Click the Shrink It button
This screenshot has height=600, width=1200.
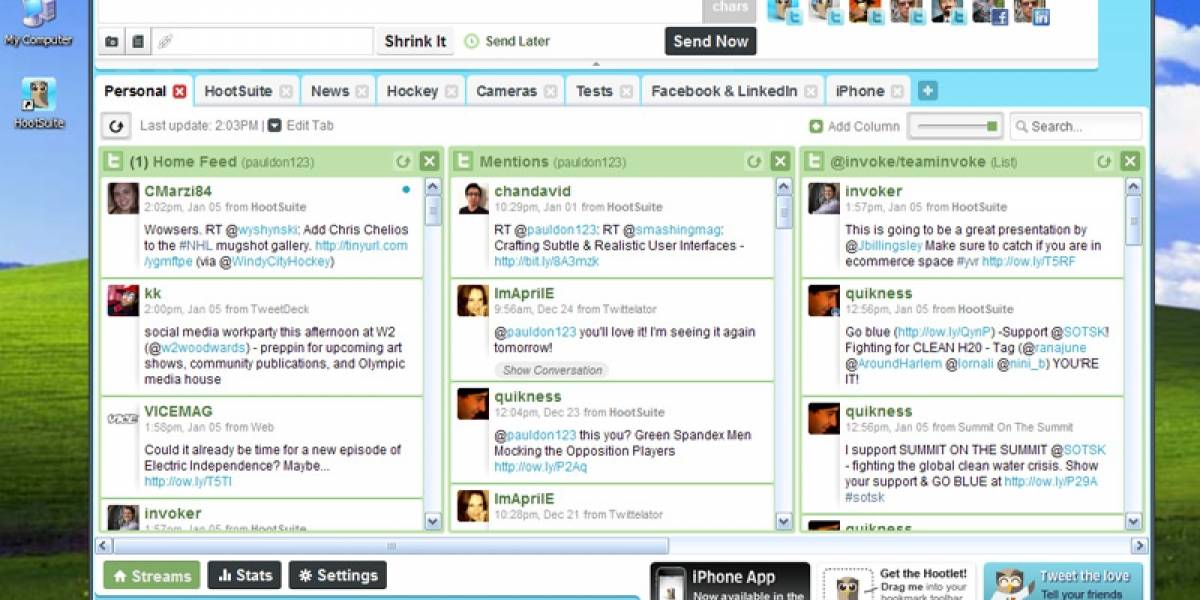pos(415,41)
